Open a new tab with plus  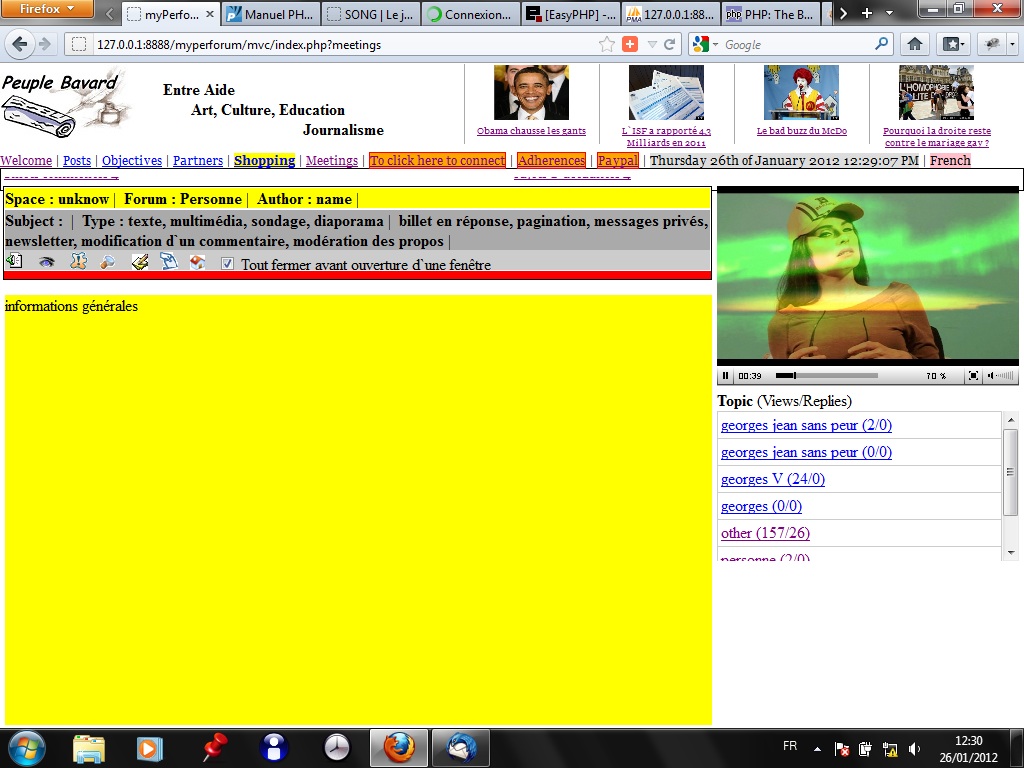point(867,13)
